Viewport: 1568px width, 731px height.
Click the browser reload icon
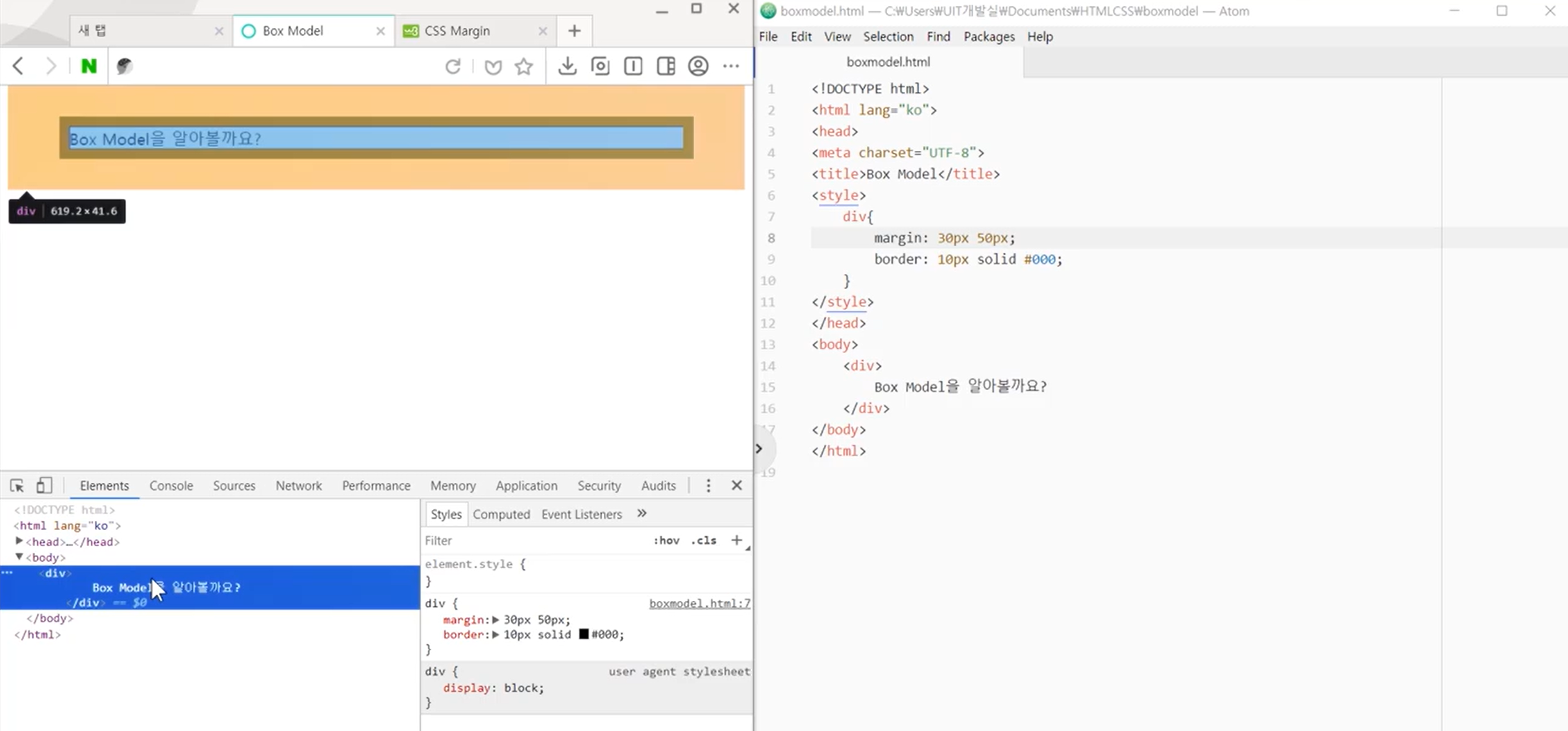tap(453, 66)
